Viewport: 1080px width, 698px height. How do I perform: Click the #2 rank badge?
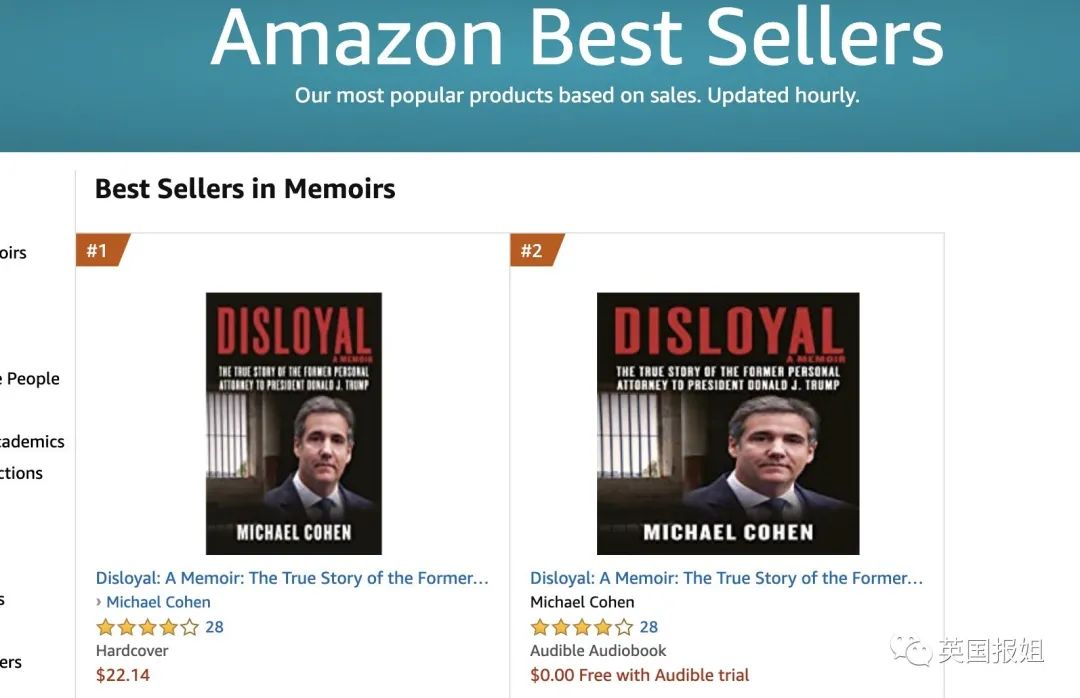[537, 250]
